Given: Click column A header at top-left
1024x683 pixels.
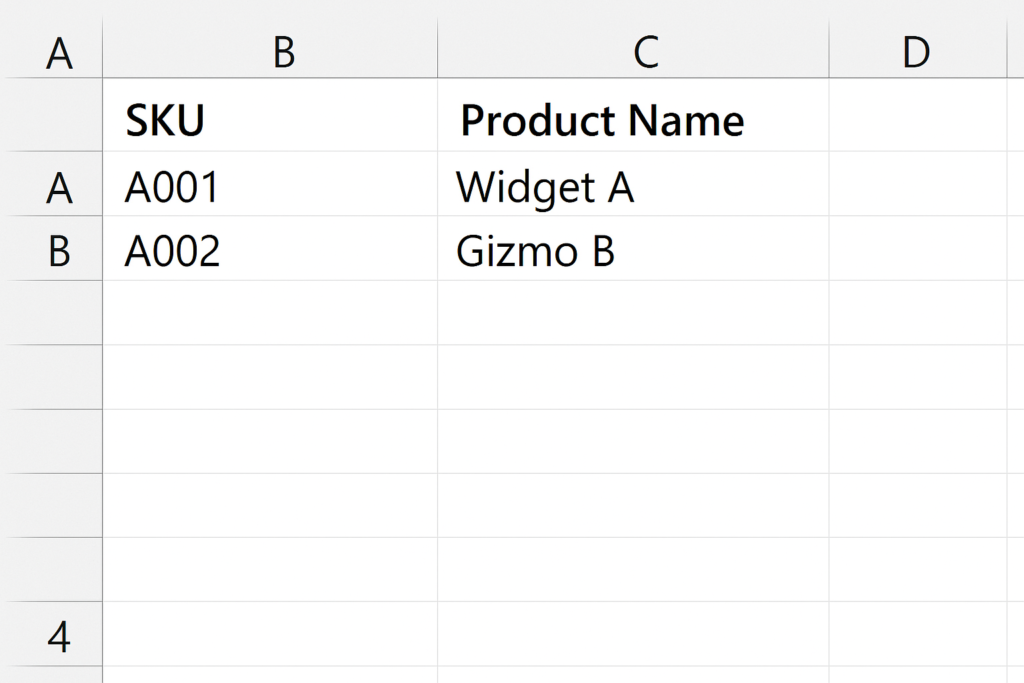Looking at the screenshot, I should pyautogui.click(x=55, y=48).
